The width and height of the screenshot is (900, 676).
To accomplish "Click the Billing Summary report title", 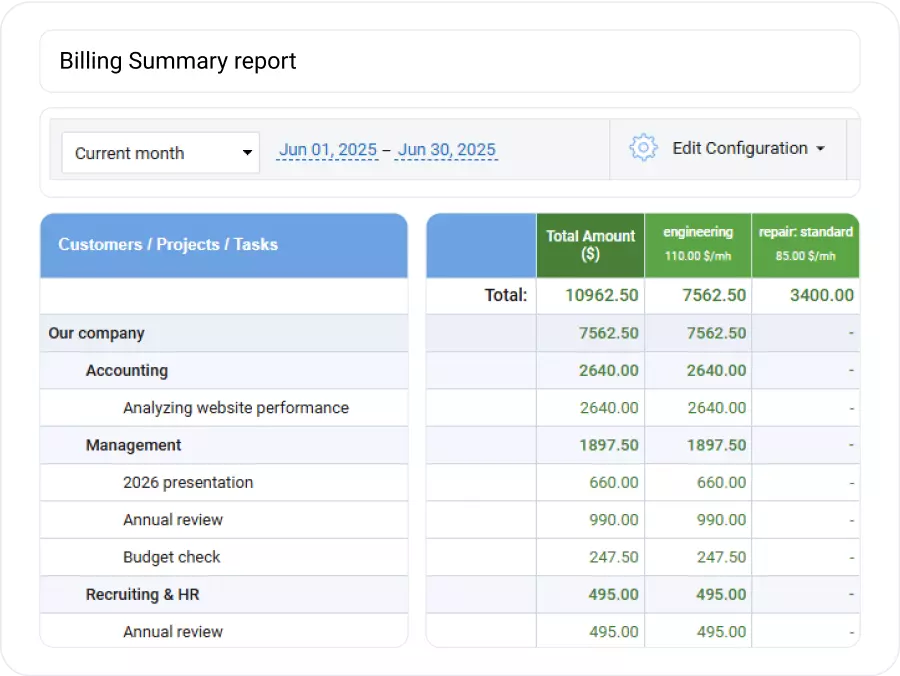I will click(x=178, y=61).
